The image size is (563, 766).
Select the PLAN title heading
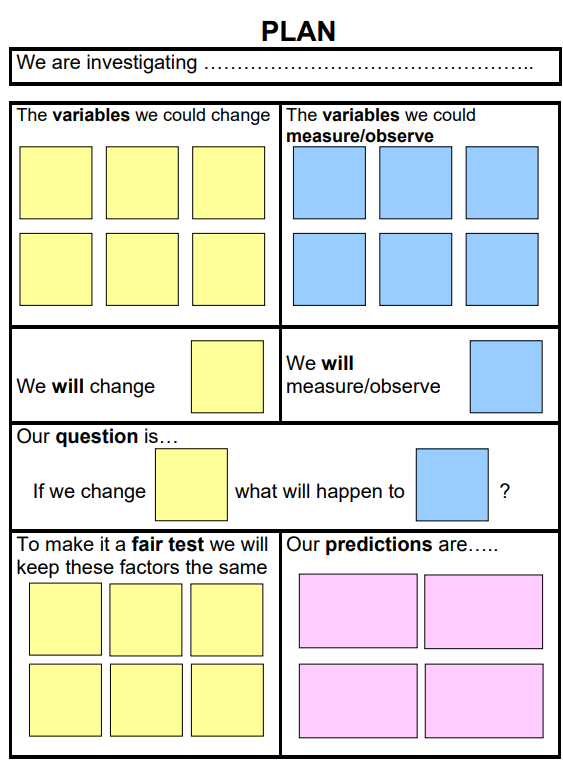[298, 31]
